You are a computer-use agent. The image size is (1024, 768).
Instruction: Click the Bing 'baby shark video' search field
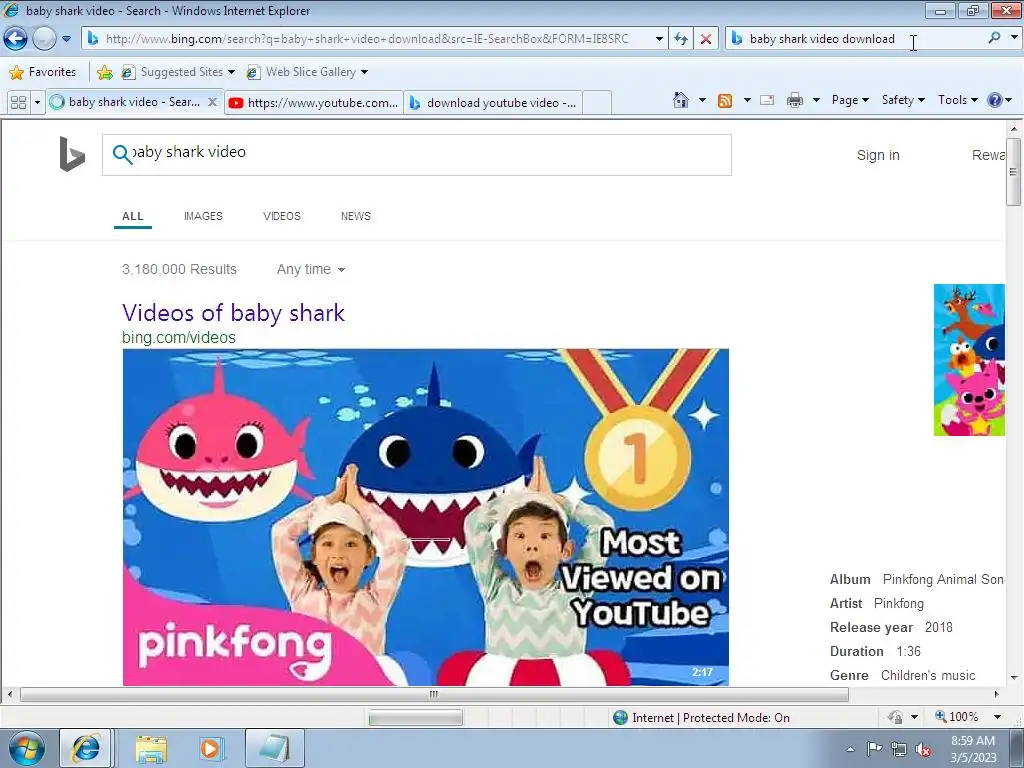pos(417,155)
